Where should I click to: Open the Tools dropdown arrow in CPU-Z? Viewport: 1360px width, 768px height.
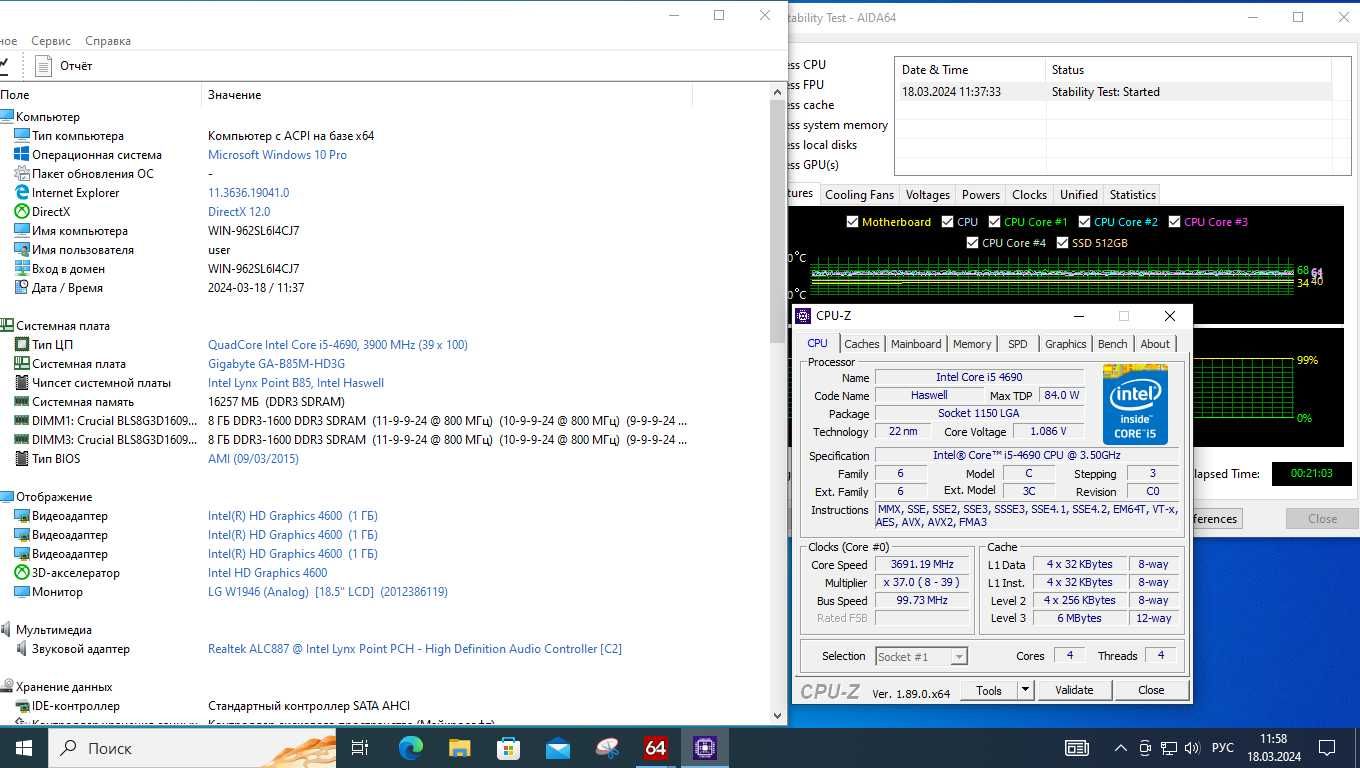click(1025, 690)
